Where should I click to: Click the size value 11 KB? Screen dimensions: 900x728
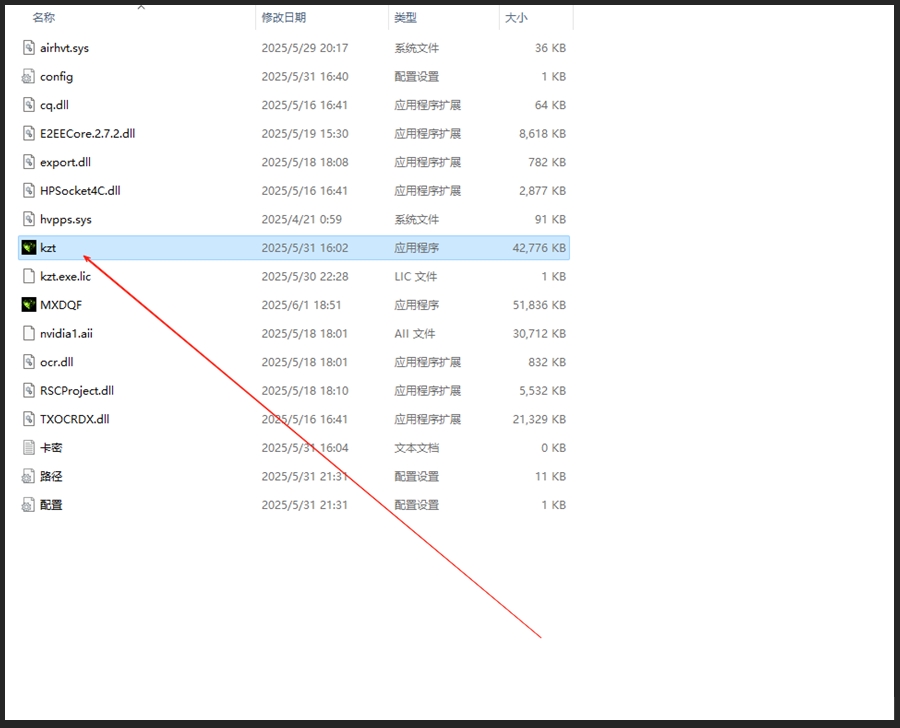click(x=550, y=477)
